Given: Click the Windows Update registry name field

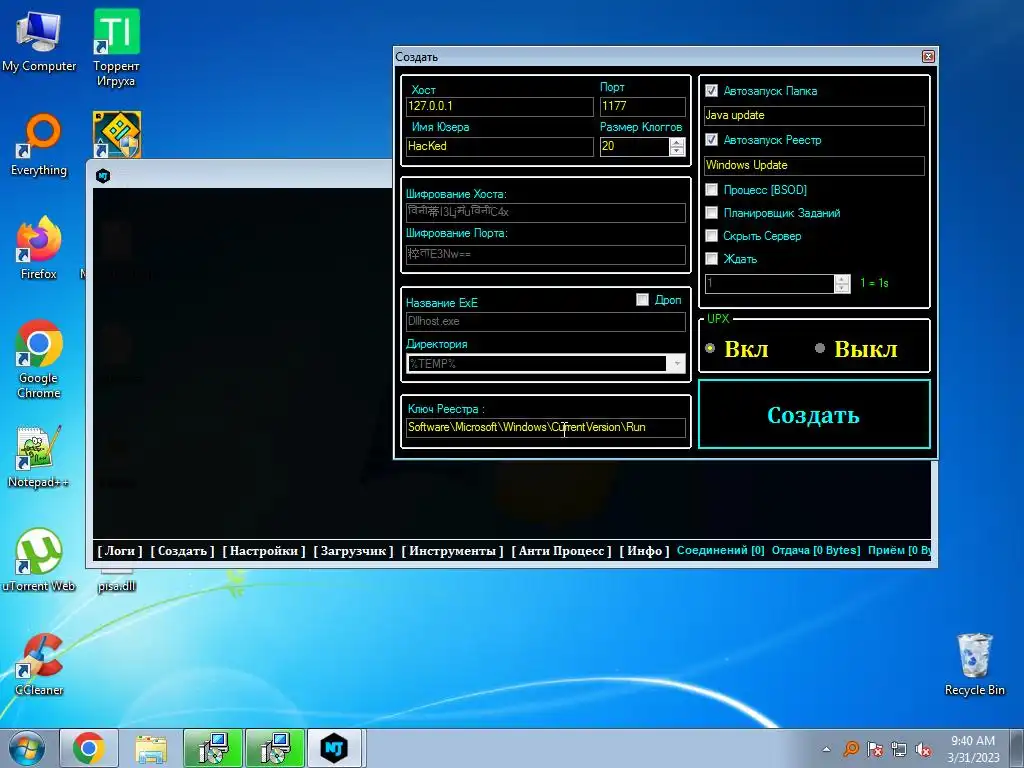Looking at the screenshot, I should tap(814, 165).
